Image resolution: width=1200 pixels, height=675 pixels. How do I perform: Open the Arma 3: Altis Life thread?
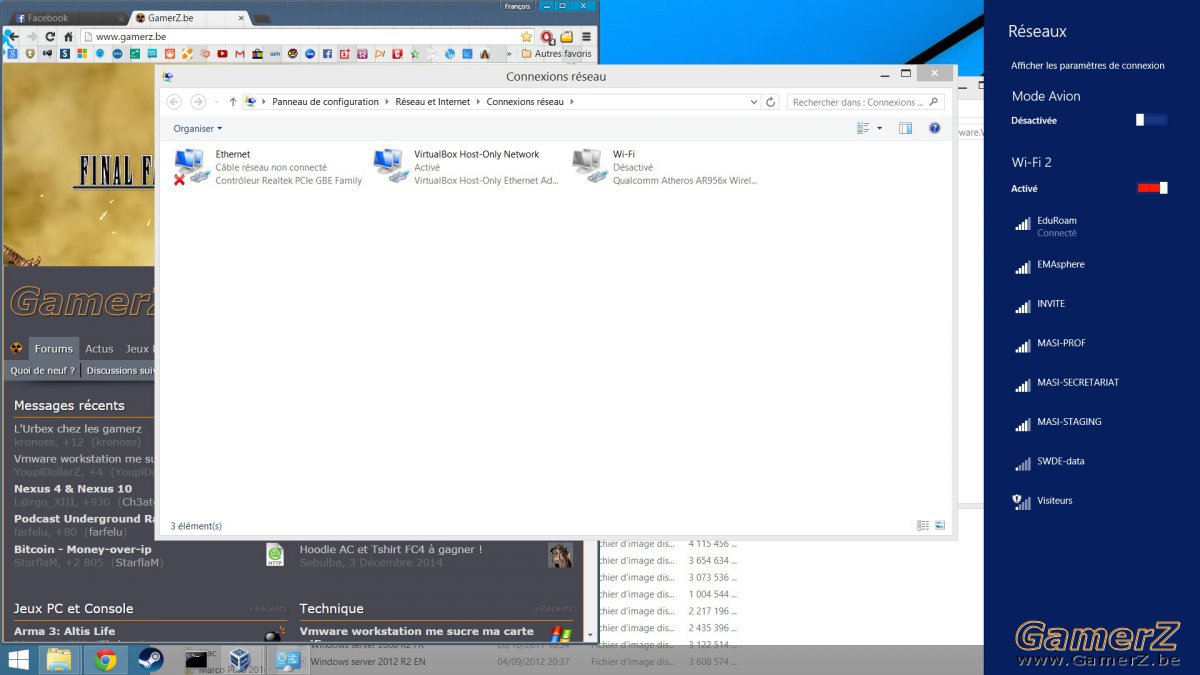(x=64, y=631)
